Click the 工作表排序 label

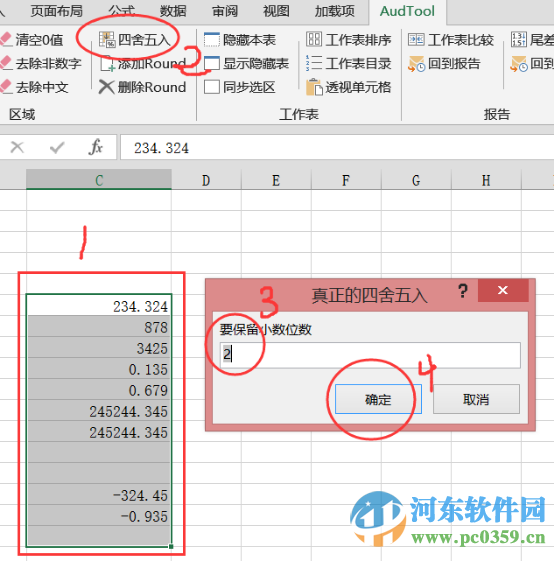tap(359, 39)
